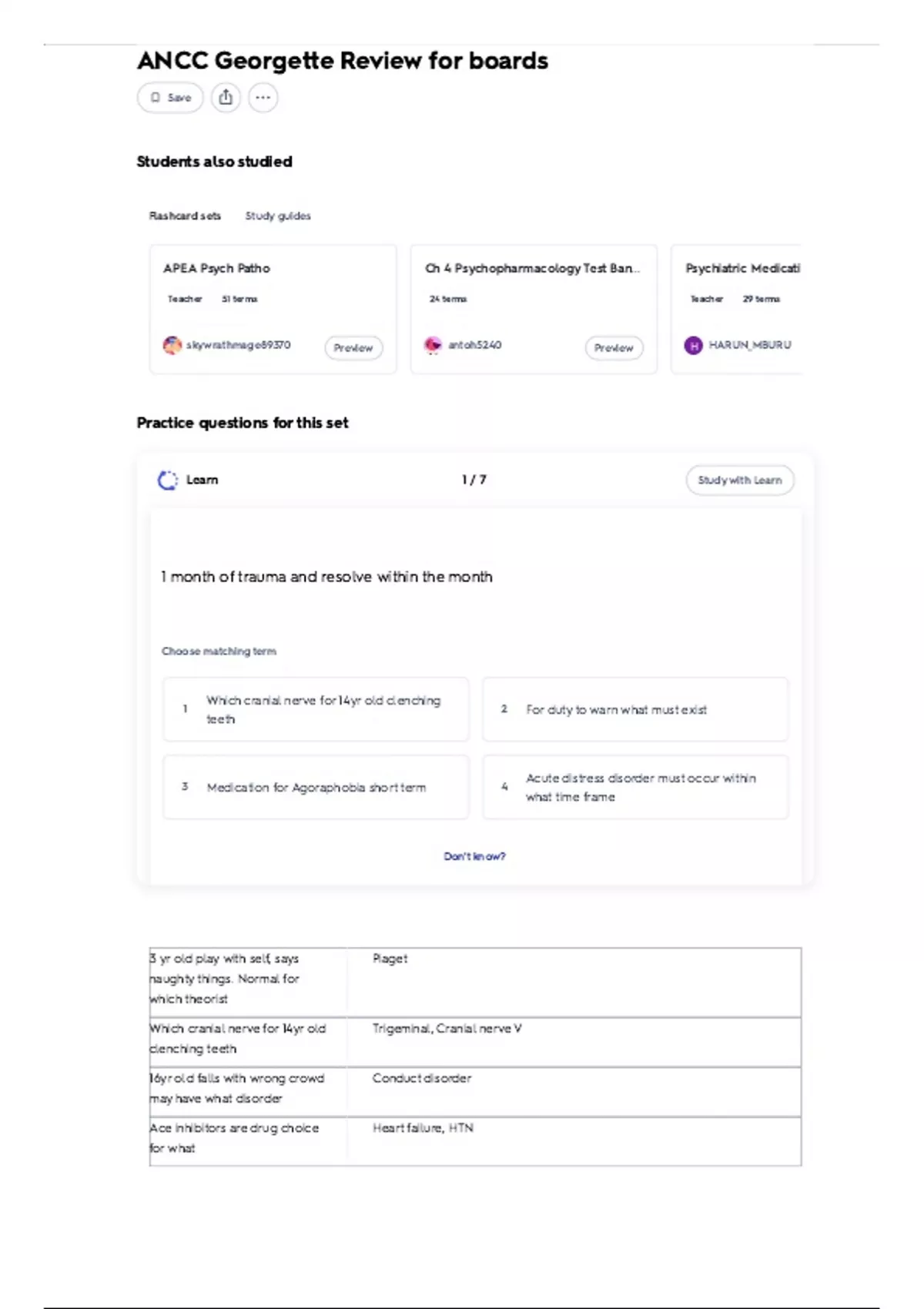
Task: Click the Learn spinner icon
Action: click(x=167, y=480)
